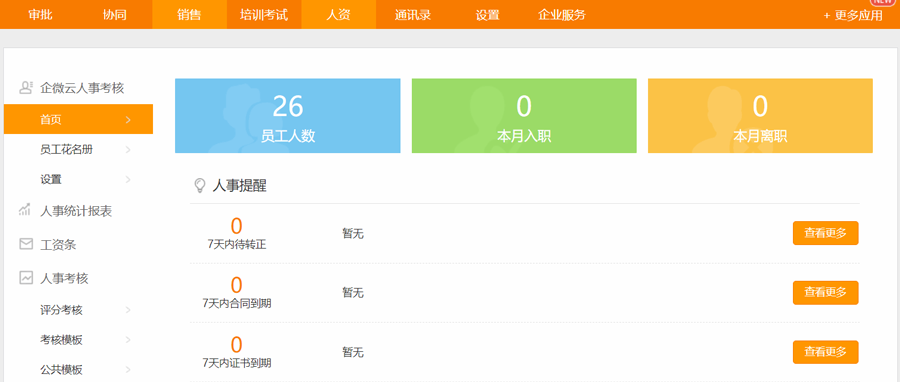Click the 人事考核 graph icon
Image resolution: width=900 pixels, height=382 pixels.
[x=26, y=278]
